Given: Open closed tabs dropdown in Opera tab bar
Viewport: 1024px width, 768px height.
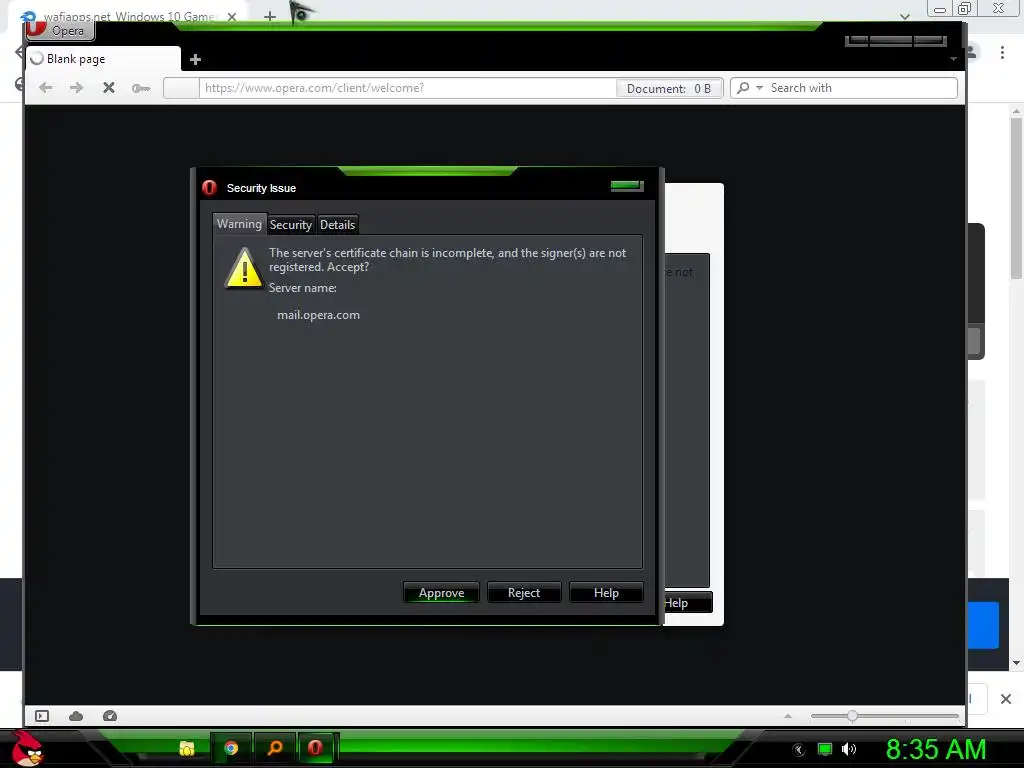Looking at the screenshot, I should coord(953,59).
